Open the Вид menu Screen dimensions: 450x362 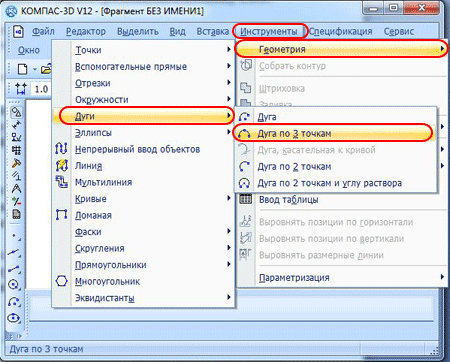(x=177, y=32)
